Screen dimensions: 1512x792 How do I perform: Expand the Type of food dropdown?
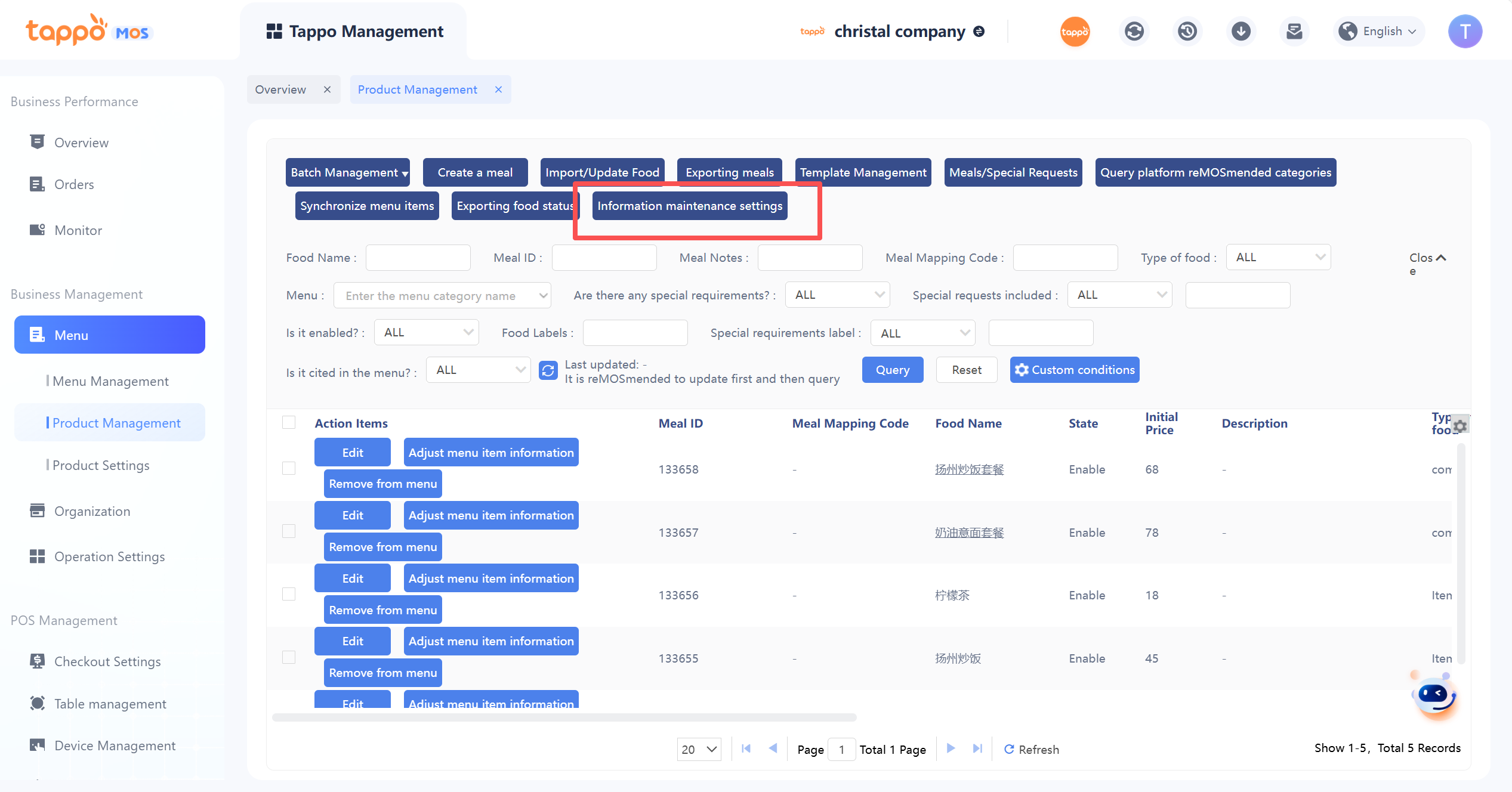(x=1278, y=257)
